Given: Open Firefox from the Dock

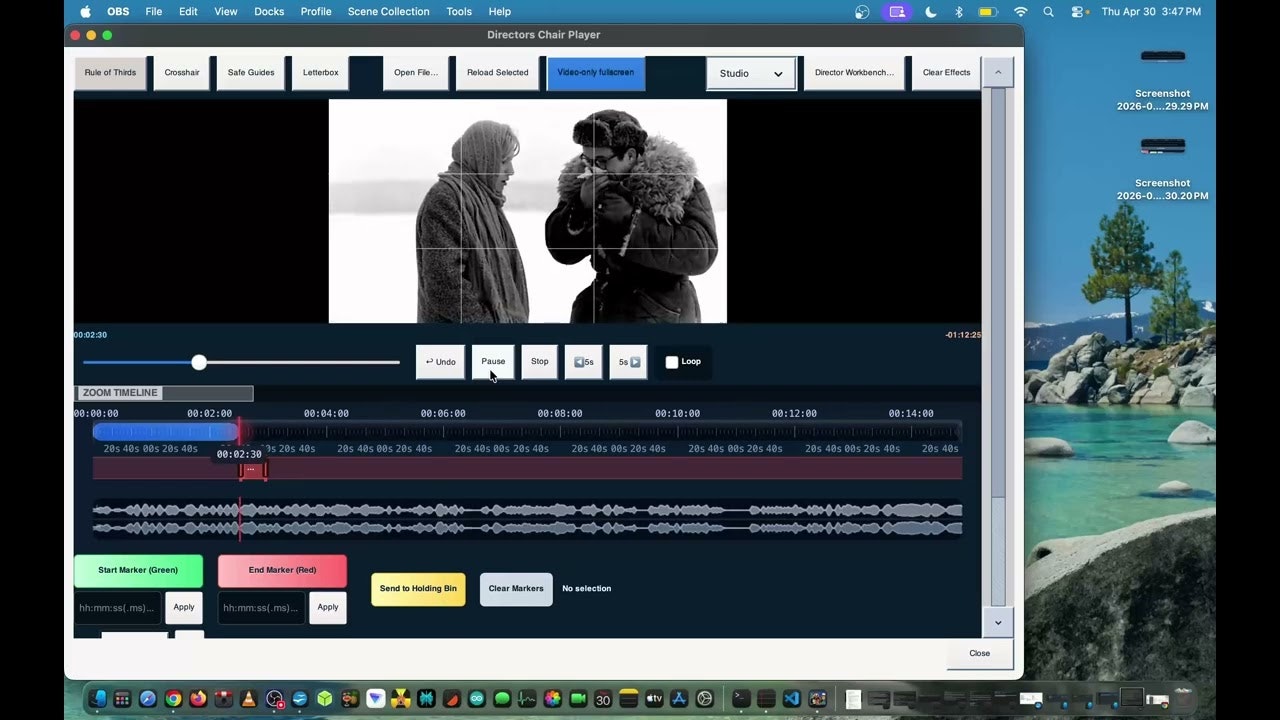Looking at the screenshot, I should point(198,699).
